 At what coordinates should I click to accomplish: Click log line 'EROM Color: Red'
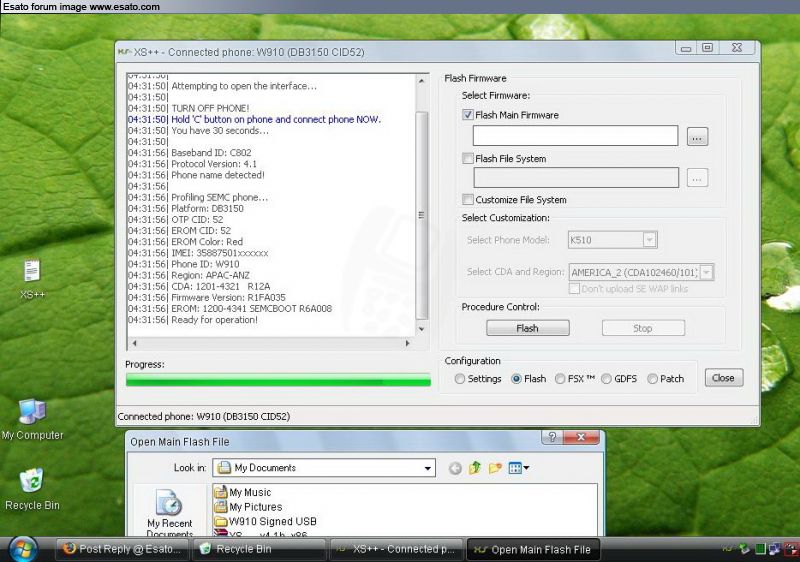pos(185,242)
